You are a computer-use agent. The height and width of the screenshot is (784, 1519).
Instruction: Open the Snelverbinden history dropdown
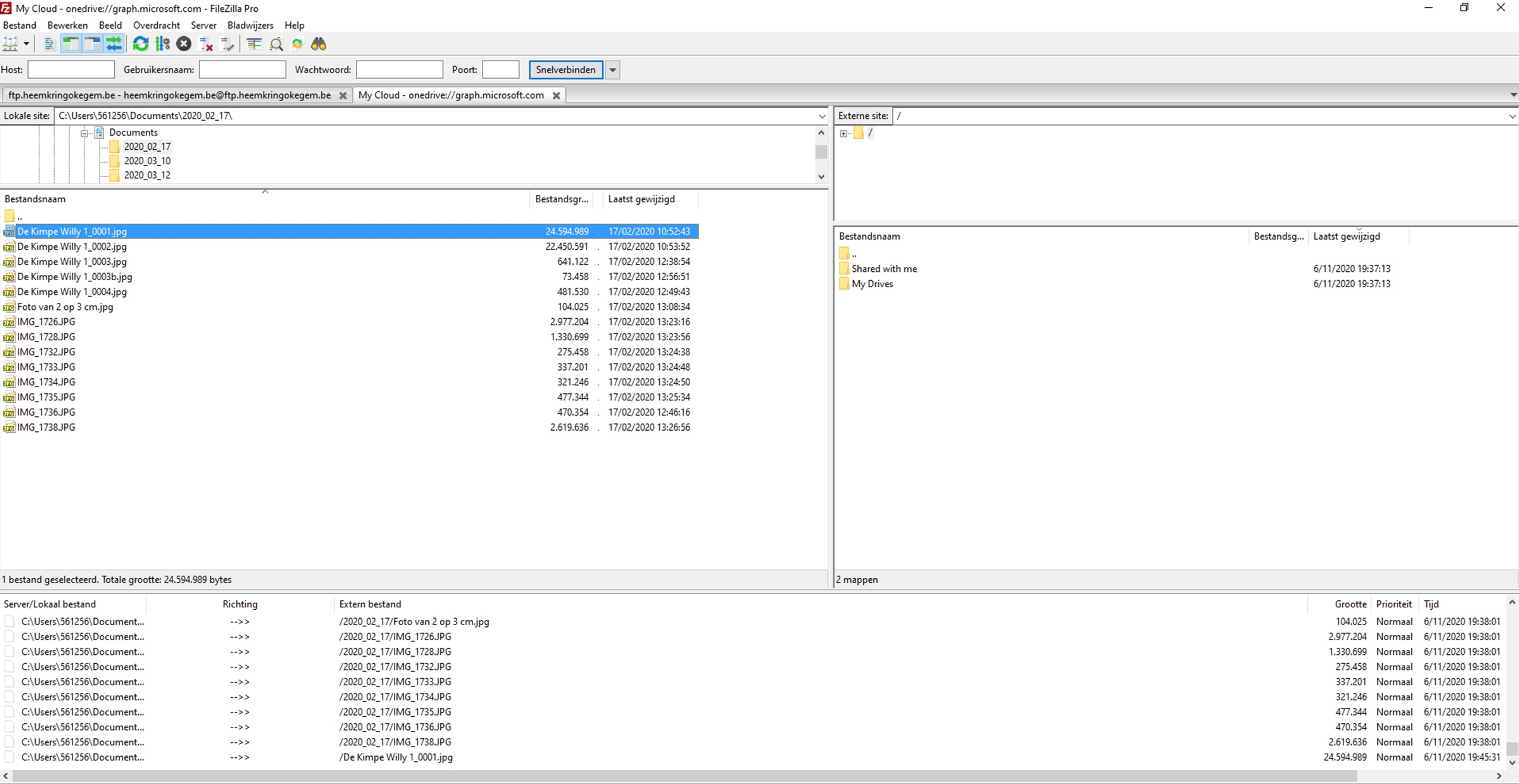click(612, 70)
